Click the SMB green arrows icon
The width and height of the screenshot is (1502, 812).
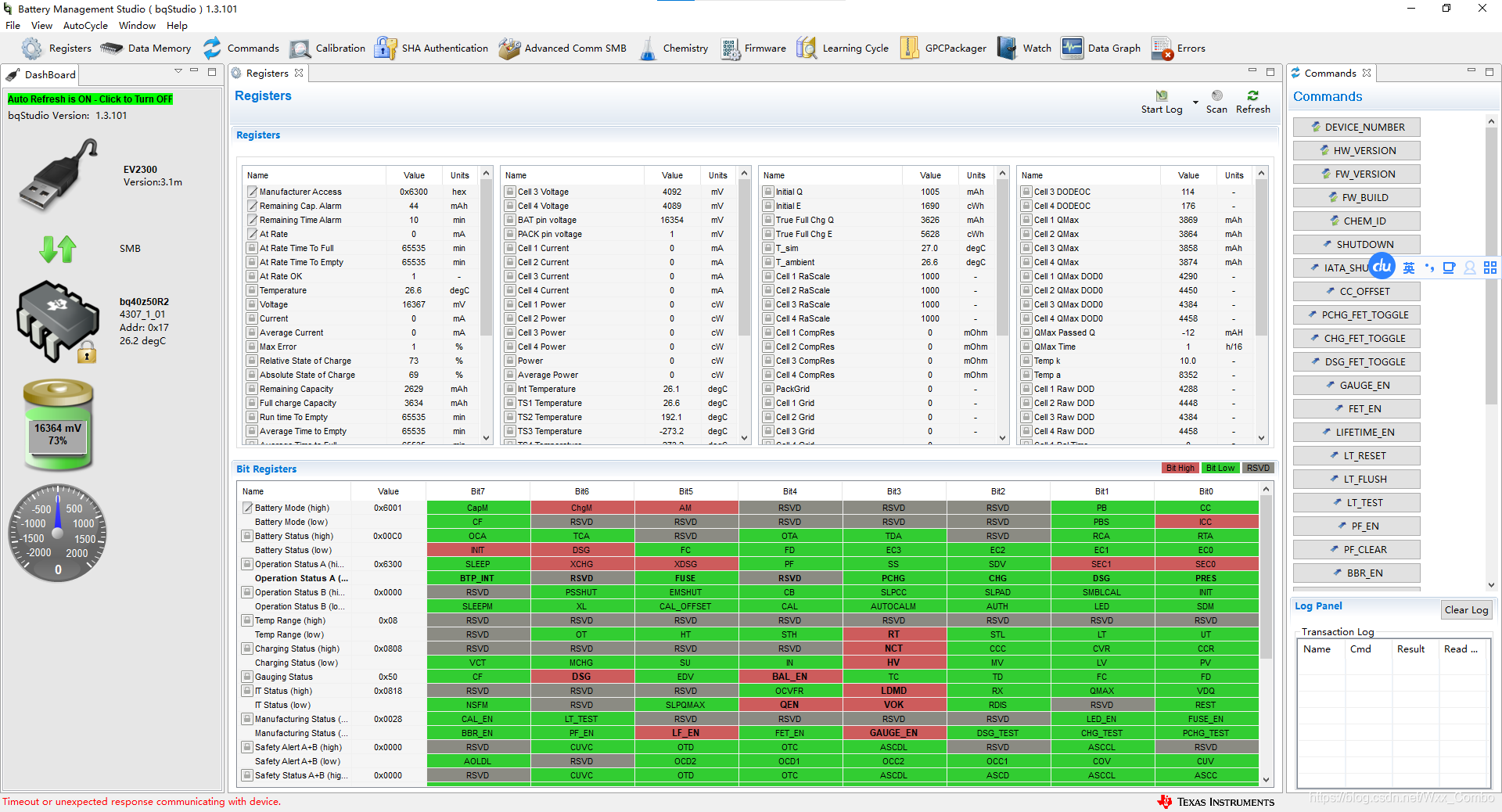click(57, 249)
